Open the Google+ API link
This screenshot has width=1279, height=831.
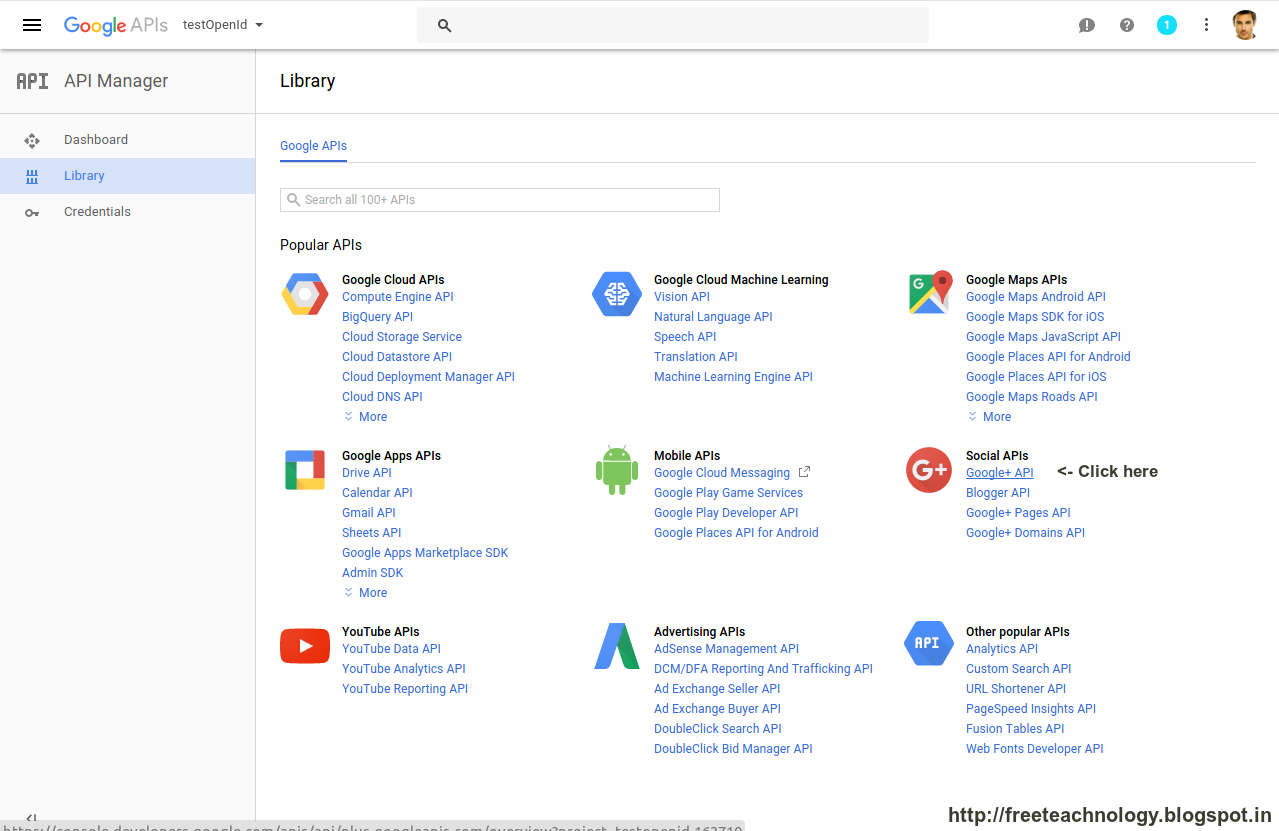pos(1000,473)
